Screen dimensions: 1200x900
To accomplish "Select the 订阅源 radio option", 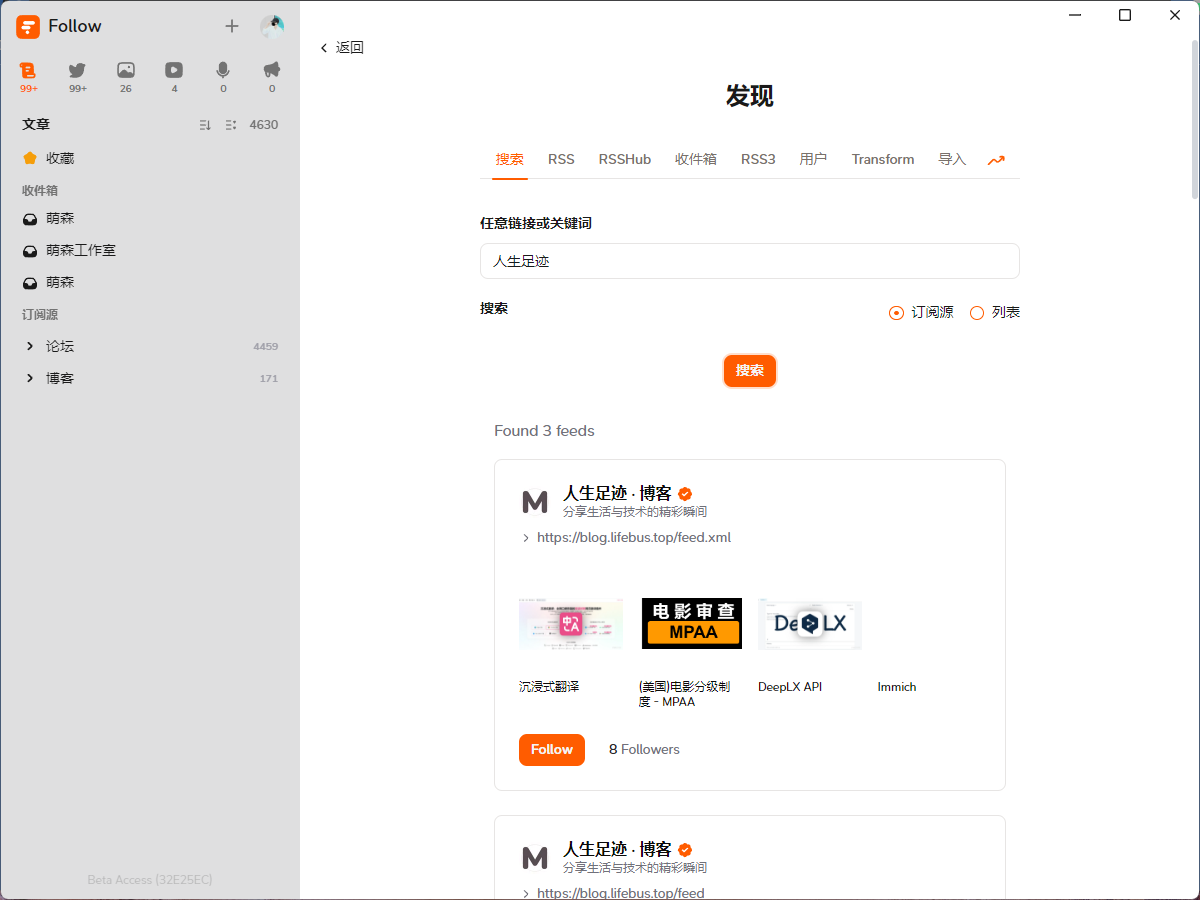I will pyautogui.click(x=896, y=313).
